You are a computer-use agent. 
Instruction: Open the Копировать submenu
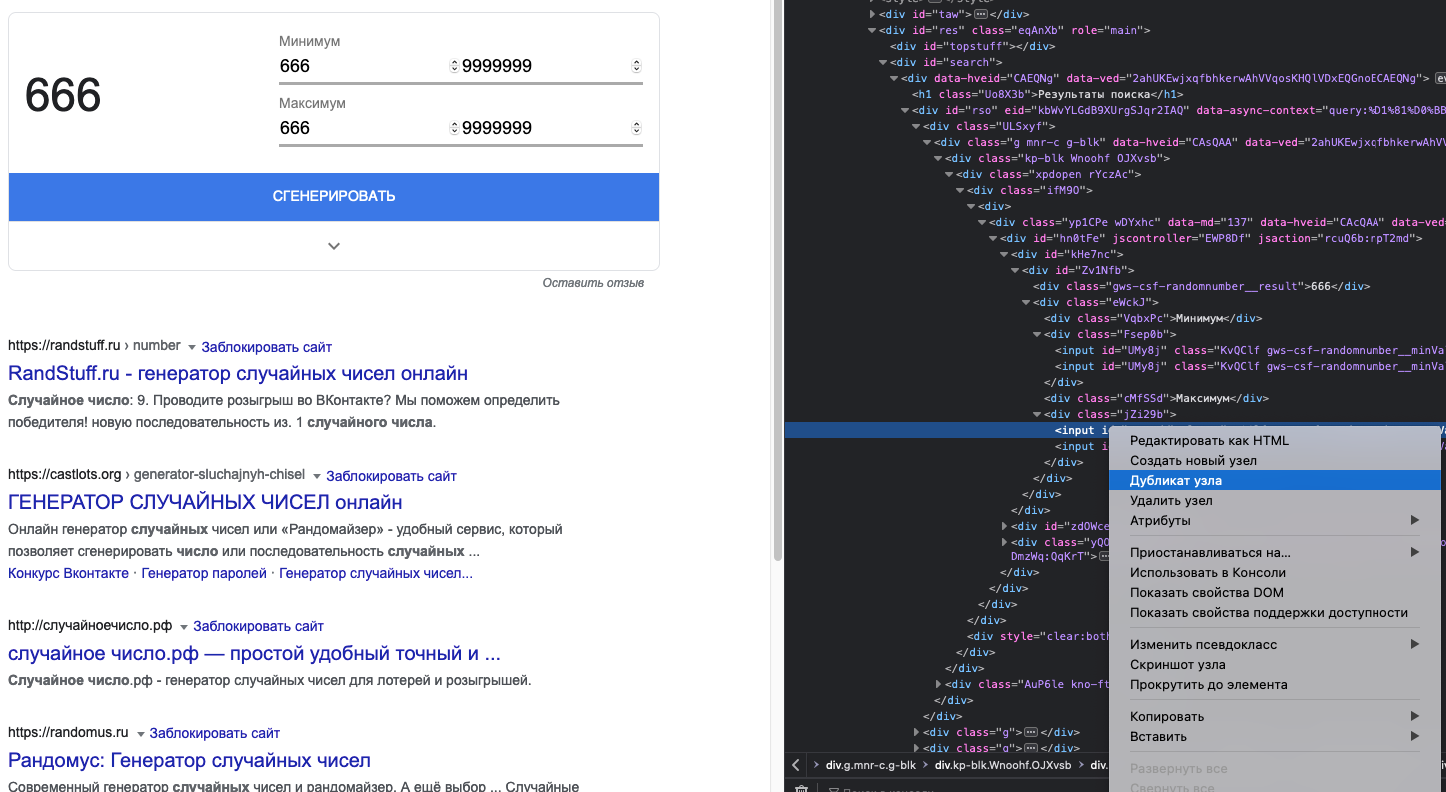1275,716
